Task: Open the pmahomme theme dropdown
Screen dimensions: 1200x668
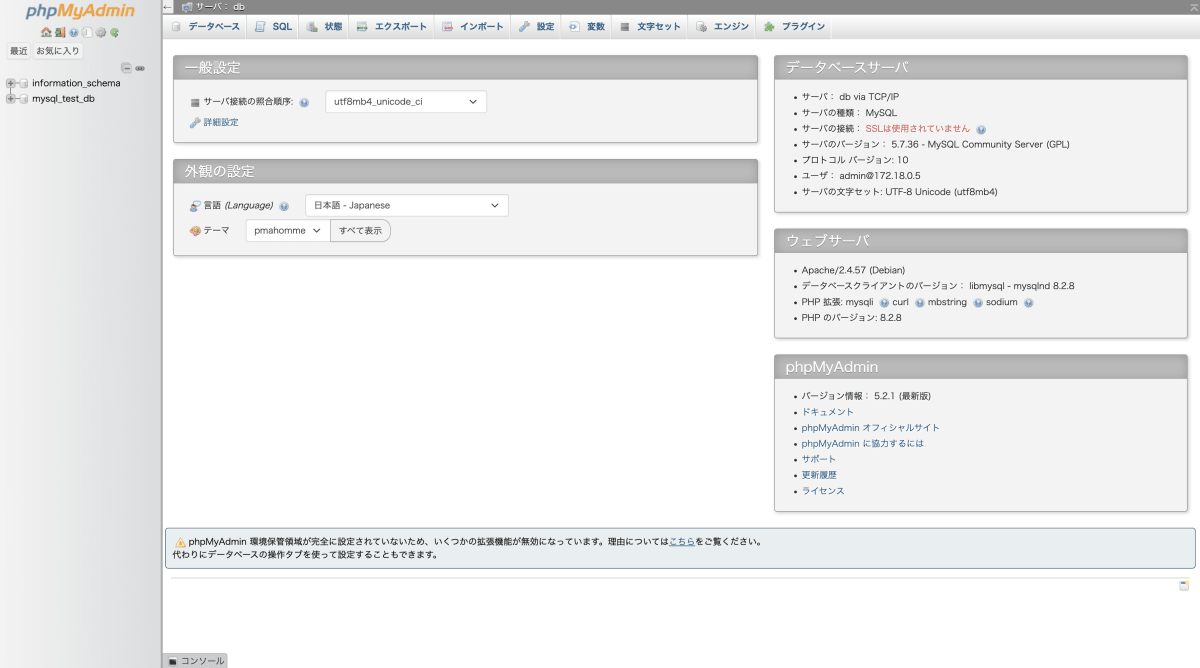Action: [288, 231]
